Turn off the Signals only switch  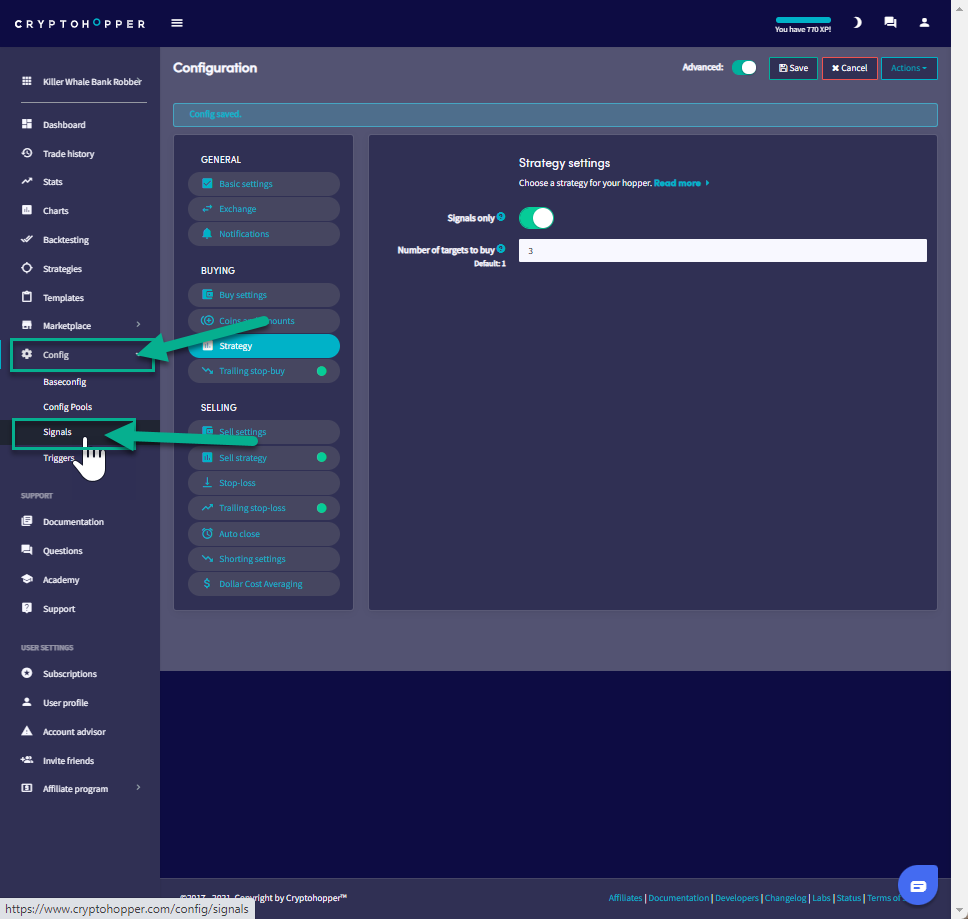click(536, 218)
